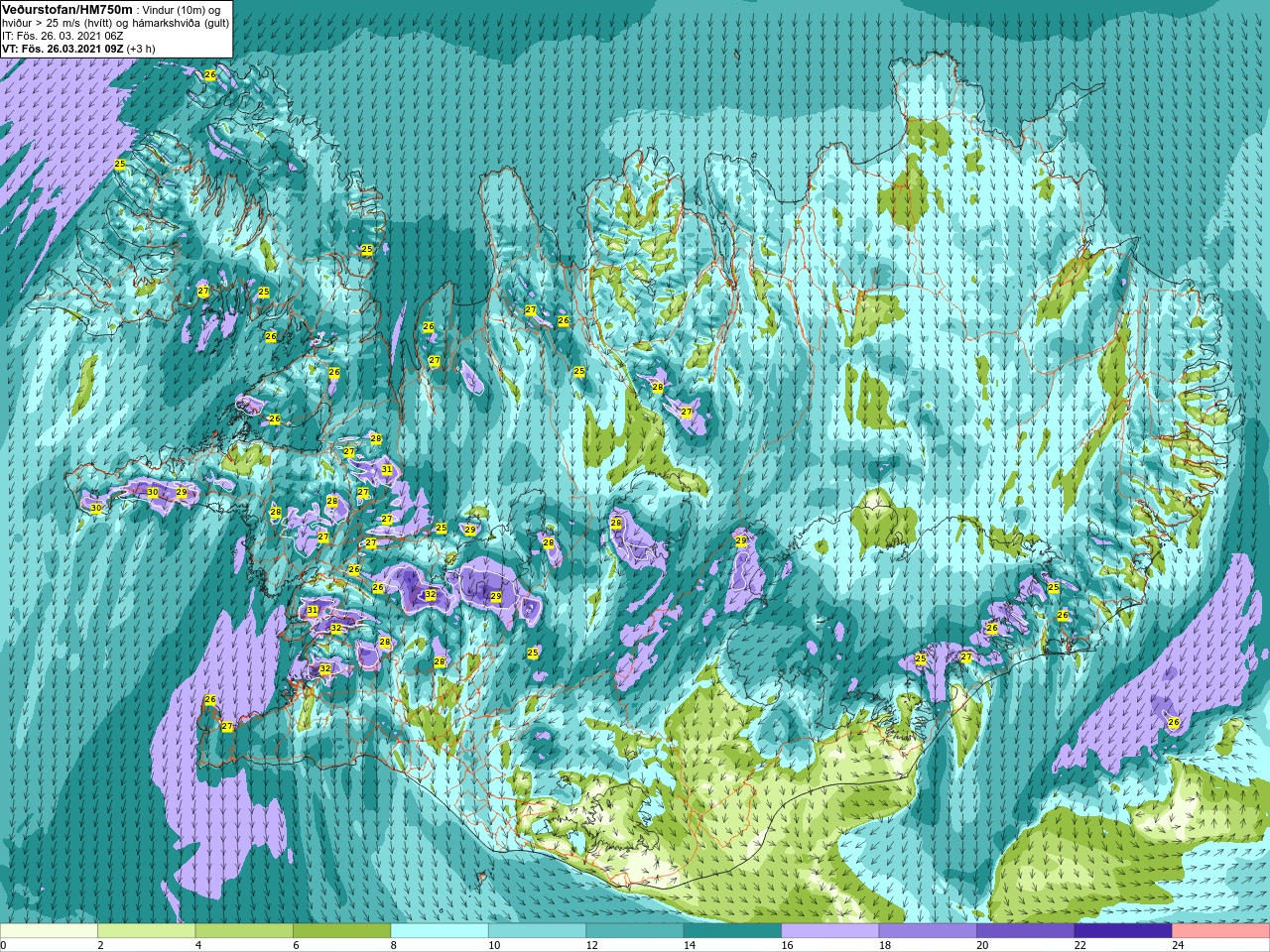Pick the deep indigo 22–24 m/s legend swatch
1270x952 pixels.
pyautogui.click(x=1123, y=931)
